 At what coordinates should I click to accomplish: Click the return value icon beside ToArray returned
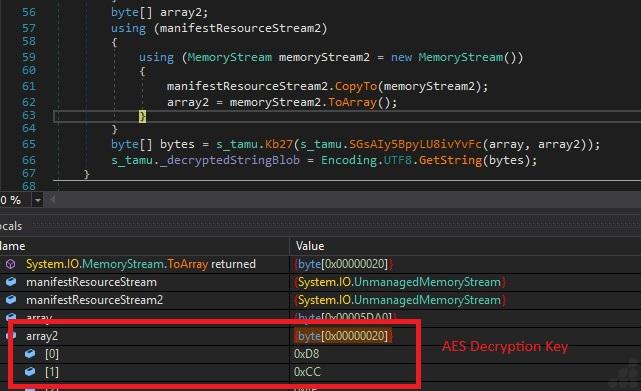(x=11, y=264)
